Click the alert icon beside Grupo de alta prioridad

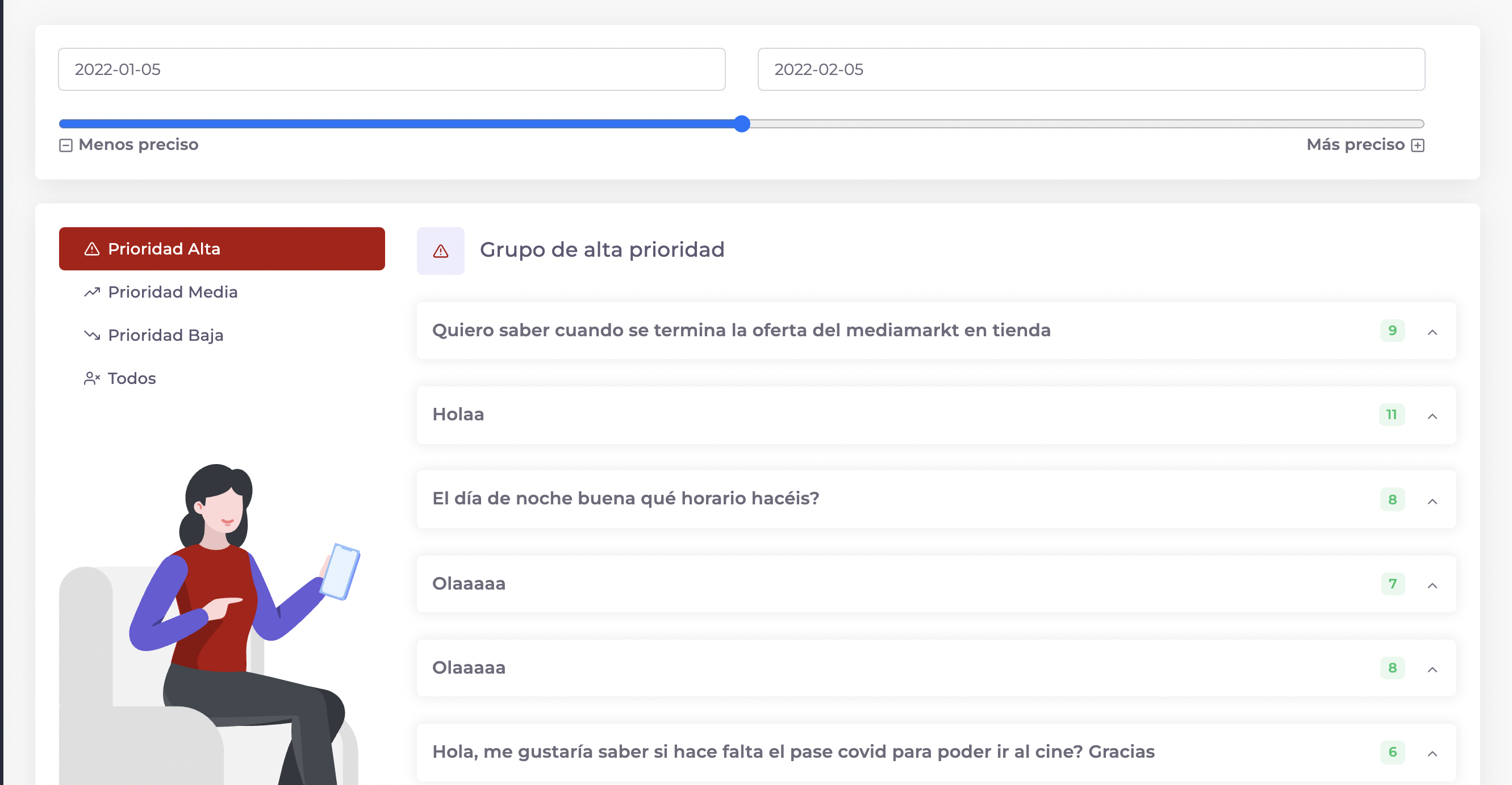pyautogui.click(x=441, y=251)
